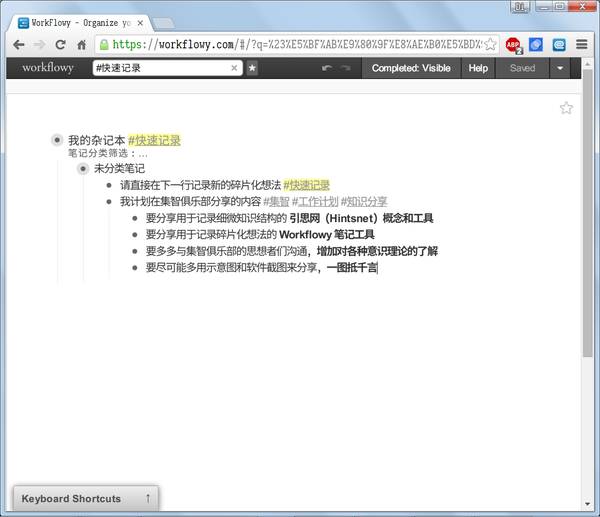Click the up arrow on Keyboard Shortcuts
This screenshot has width=600, height=517.
pos(148,498)
